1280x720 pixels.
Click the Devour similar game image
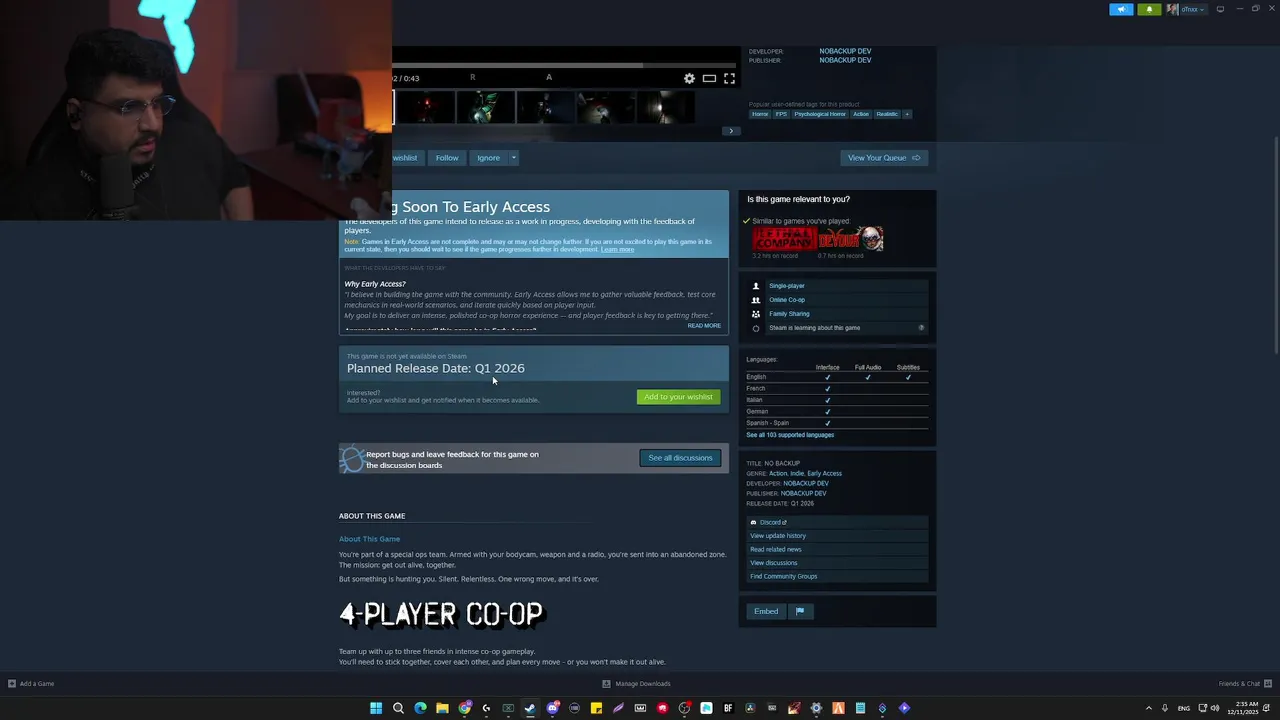[851, 239]
